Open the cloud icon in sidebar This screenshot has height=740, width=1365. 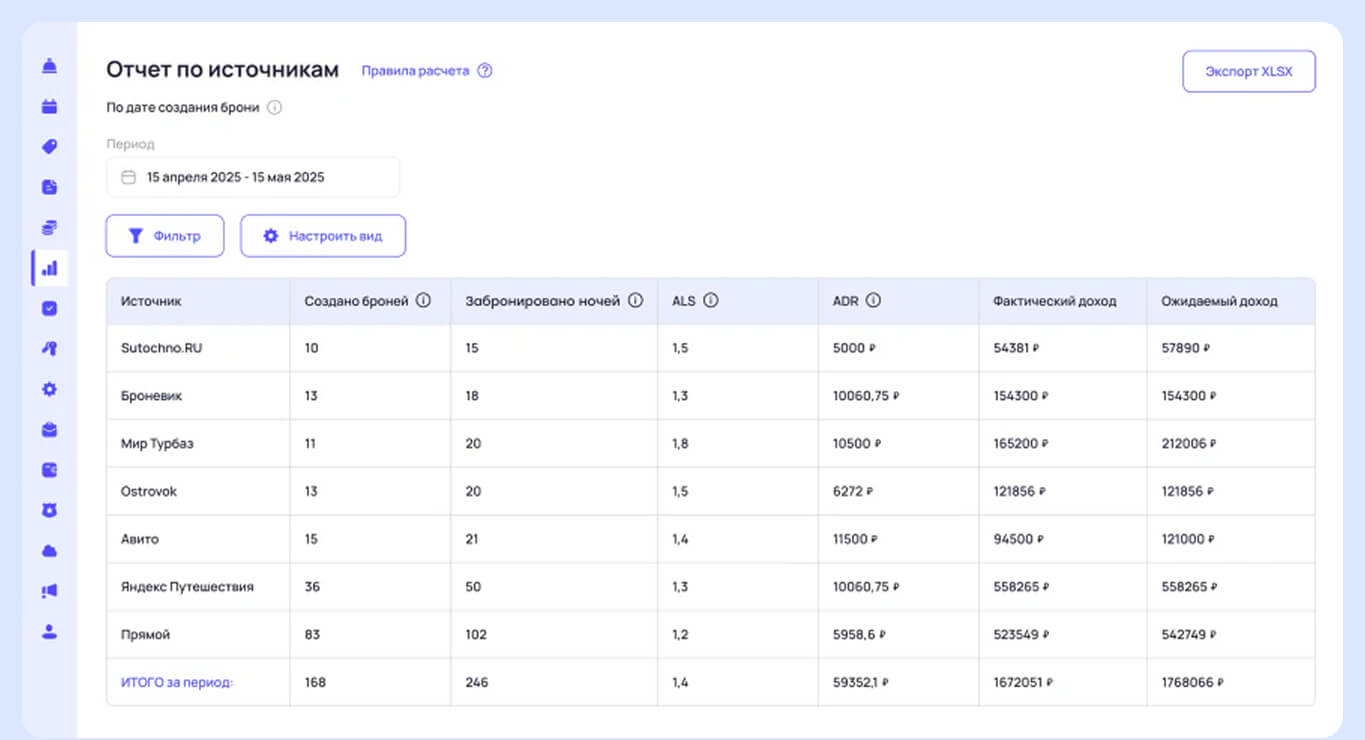(49, 551)
